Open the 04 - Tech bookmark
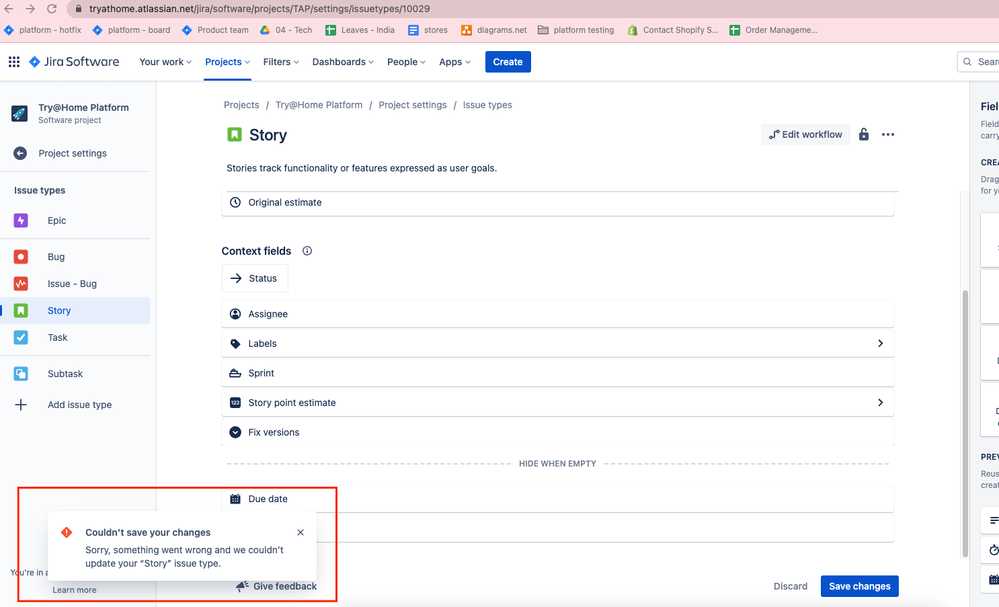The height and width of the screenshot is (607, 999). click(x=286, y=30)
